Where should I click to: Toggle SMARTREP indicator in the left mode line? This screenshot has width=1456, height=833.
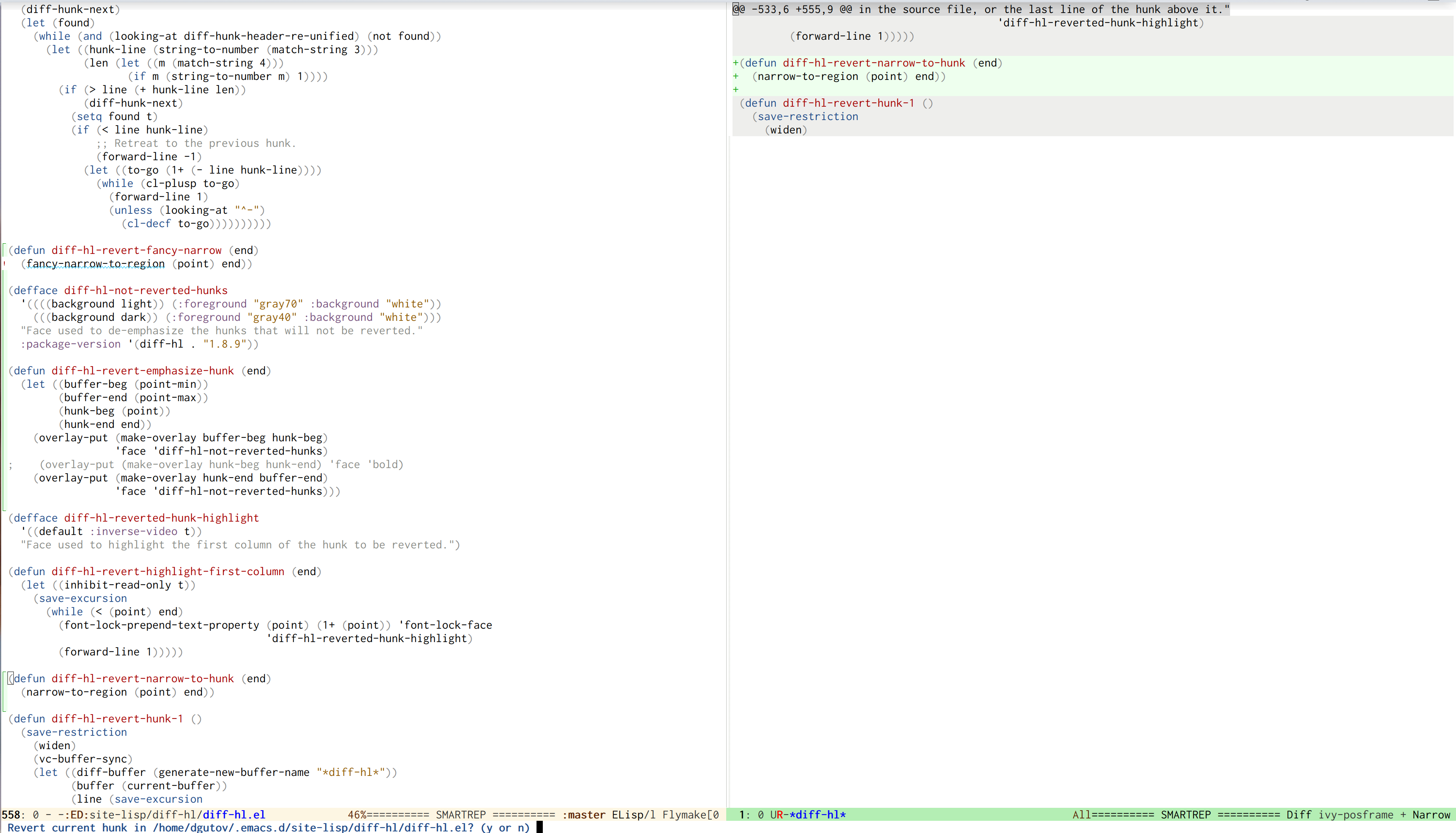coord(461,814)
